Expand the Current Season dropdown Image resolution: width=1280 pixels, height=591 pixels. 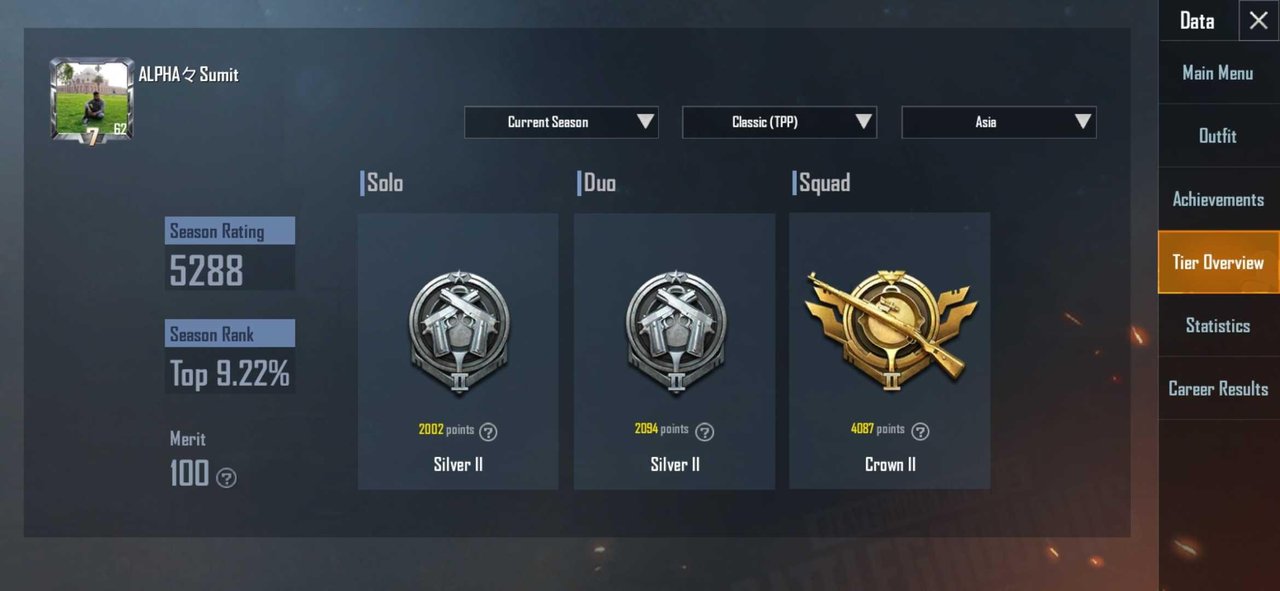coord(561,122)
